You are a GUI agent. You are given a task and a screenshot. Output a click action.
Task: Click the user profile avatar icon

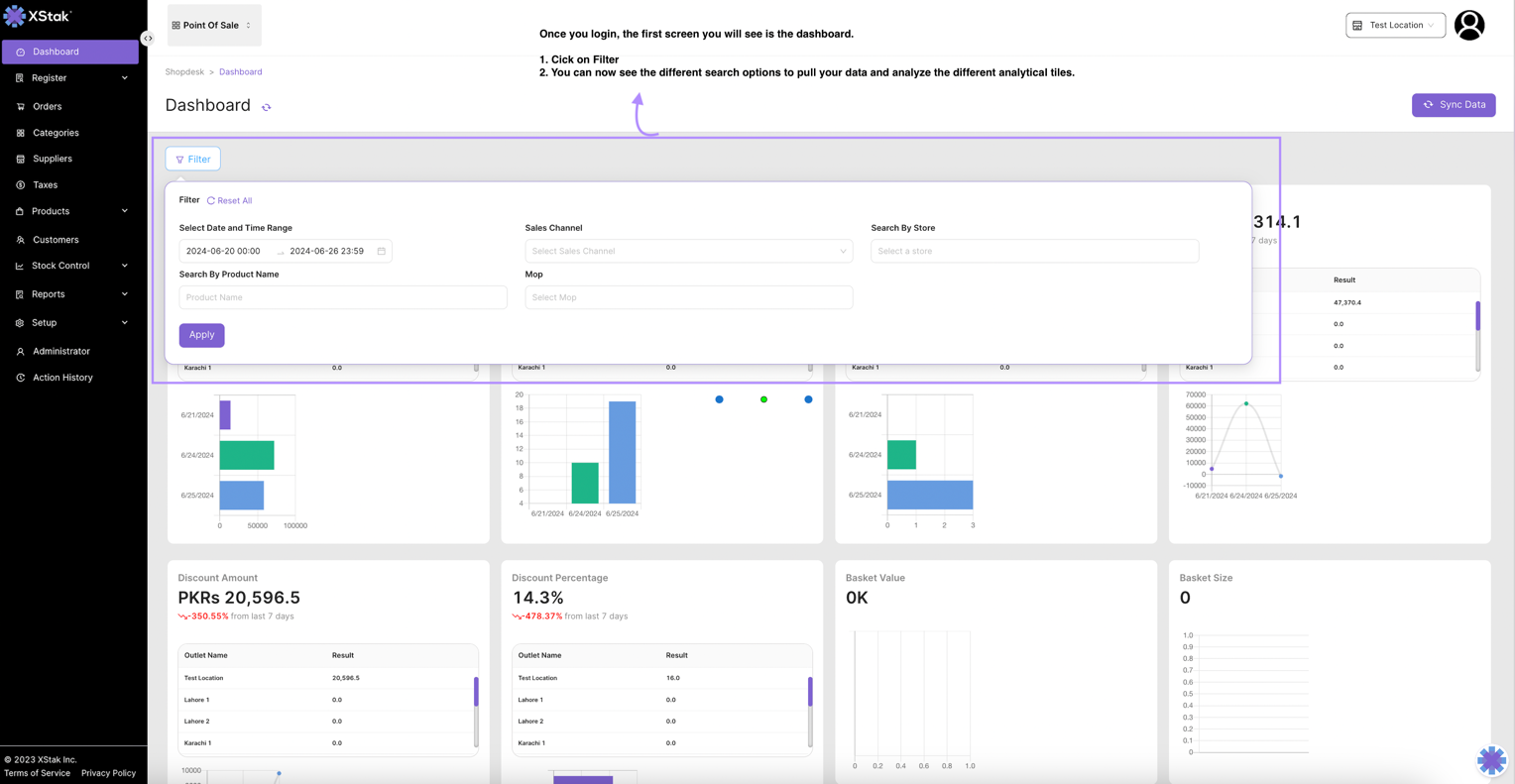coord(1468,25)
